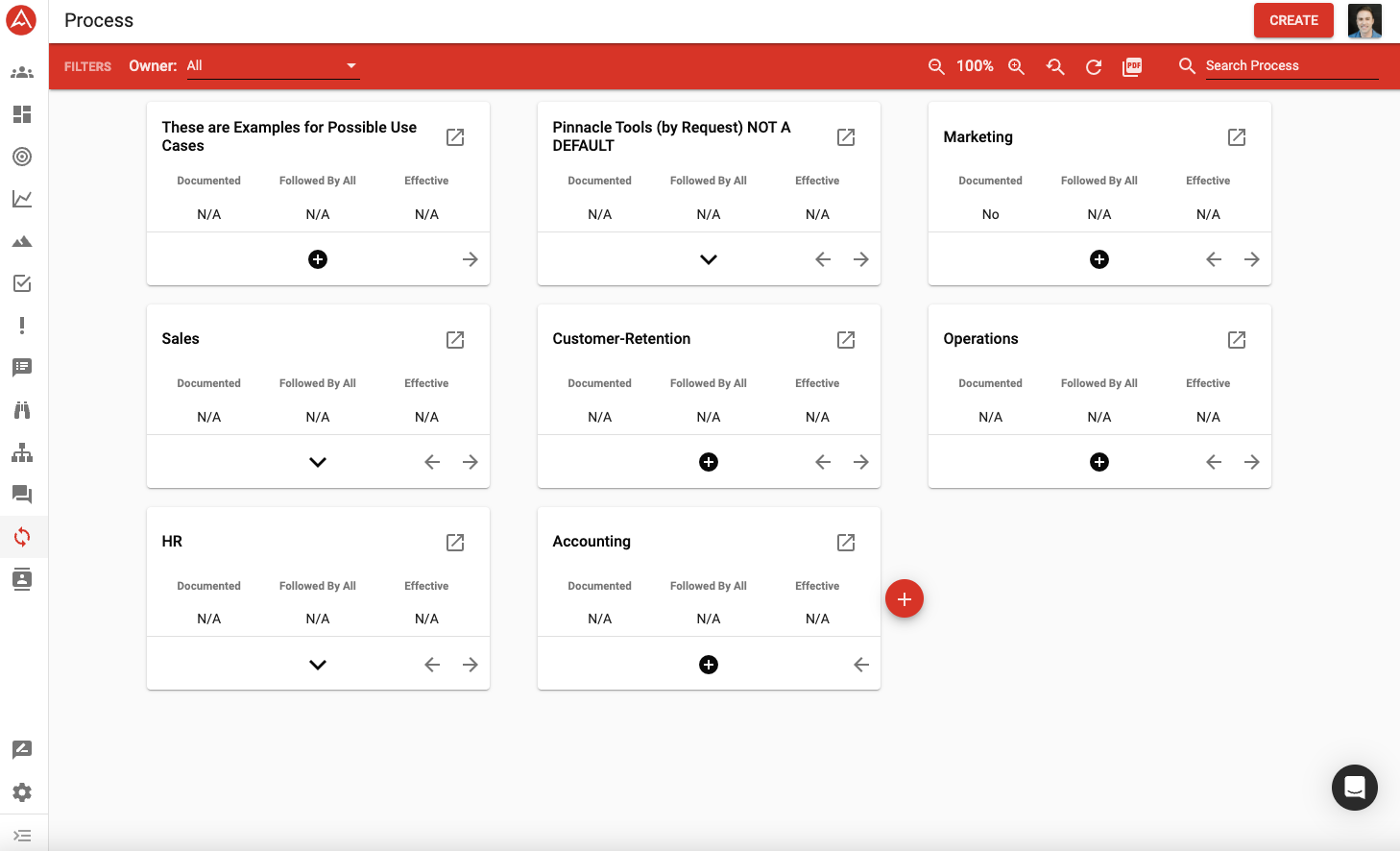Open the Marketing process in new window

coord(1237,137)
